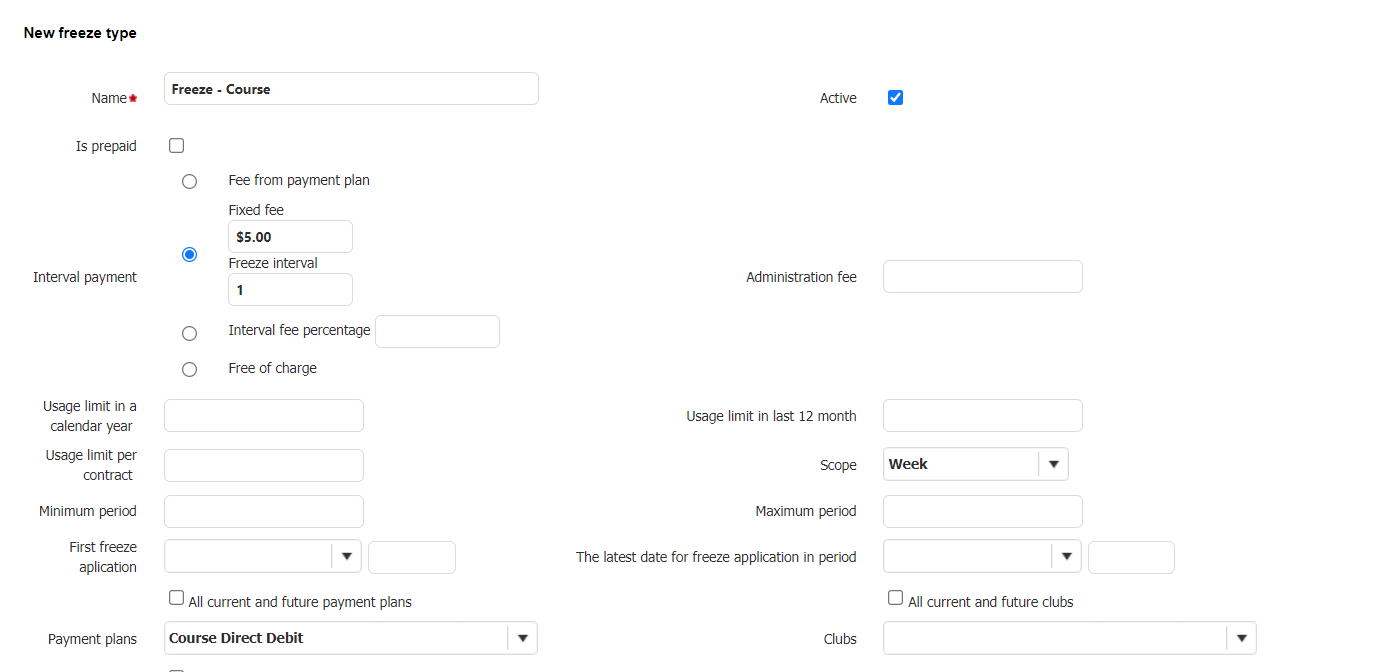Image resolution: width=1396 pixels, height=672 pixels.
Task: Check All current and future payment plans
Action: click(177, 598)
